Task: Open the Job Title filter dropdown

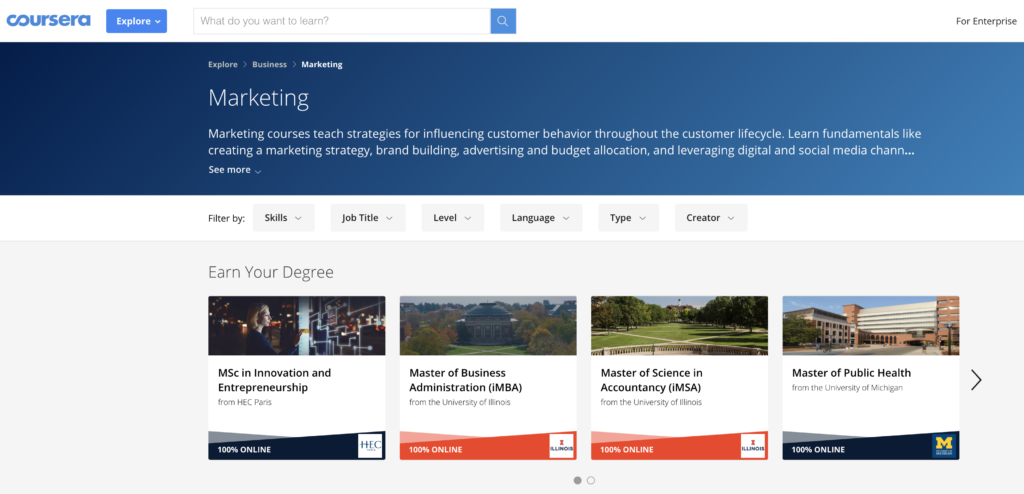Action: tap(368, 218)
